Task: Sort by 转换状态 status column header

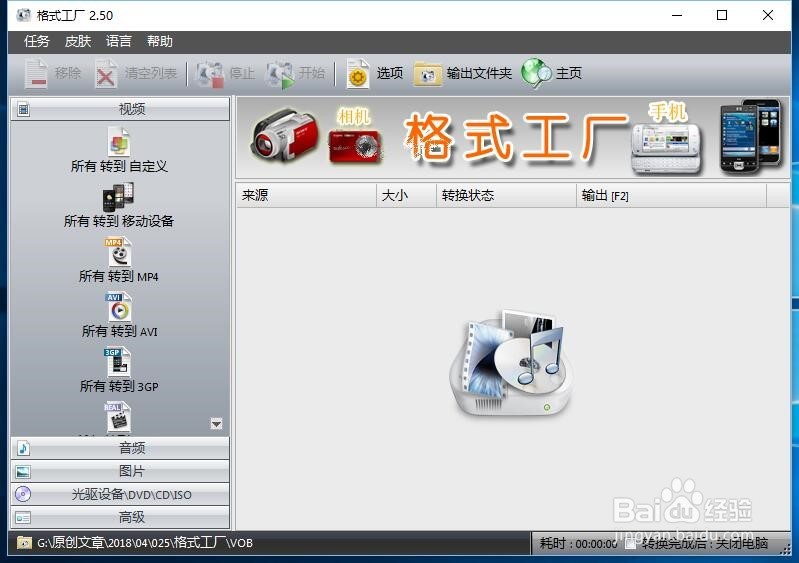Action: pyautogui.click(x=506, y=196)
